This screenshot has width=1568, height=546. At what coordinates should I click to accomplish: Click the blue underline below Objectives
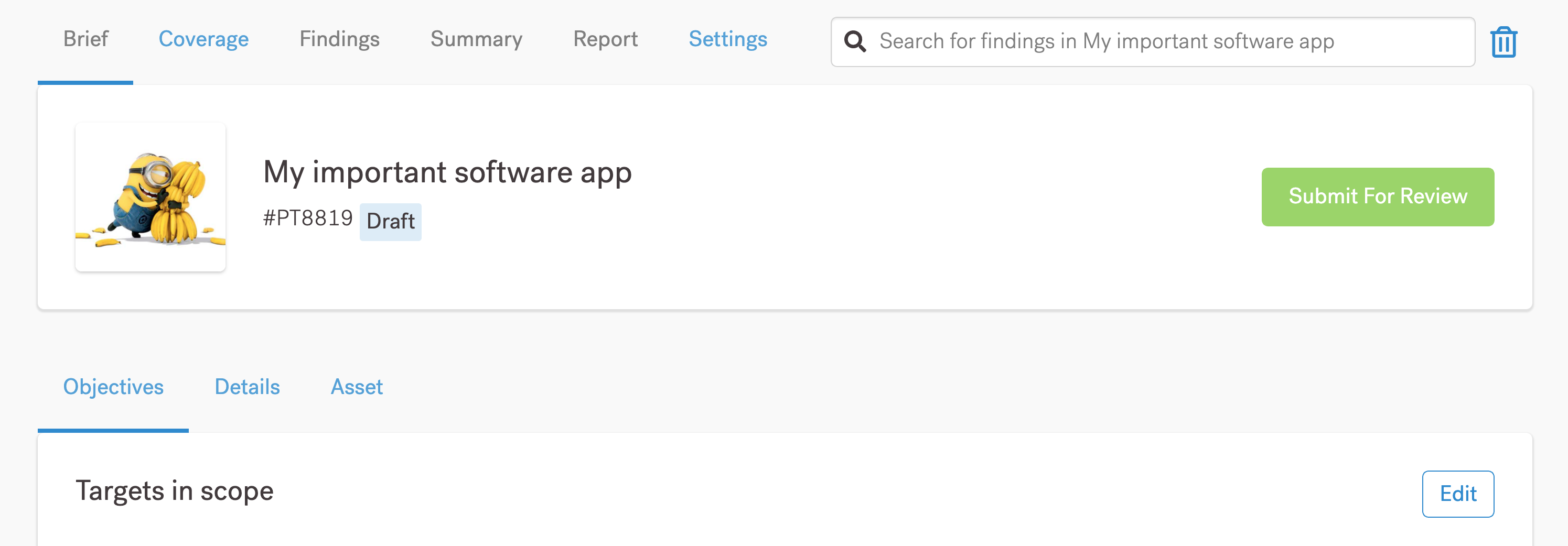[x=113, y=431]
